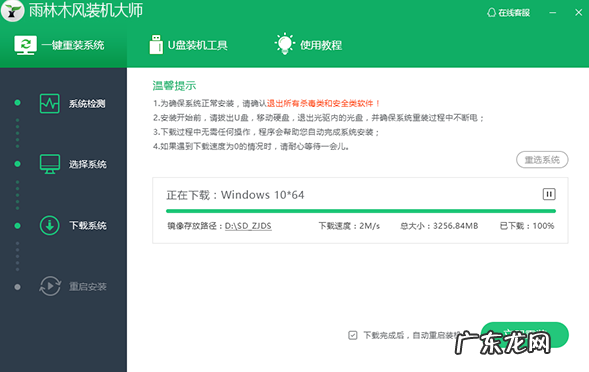
Task: Select the 下载系统 step label
Action: (x=88, y=225)
